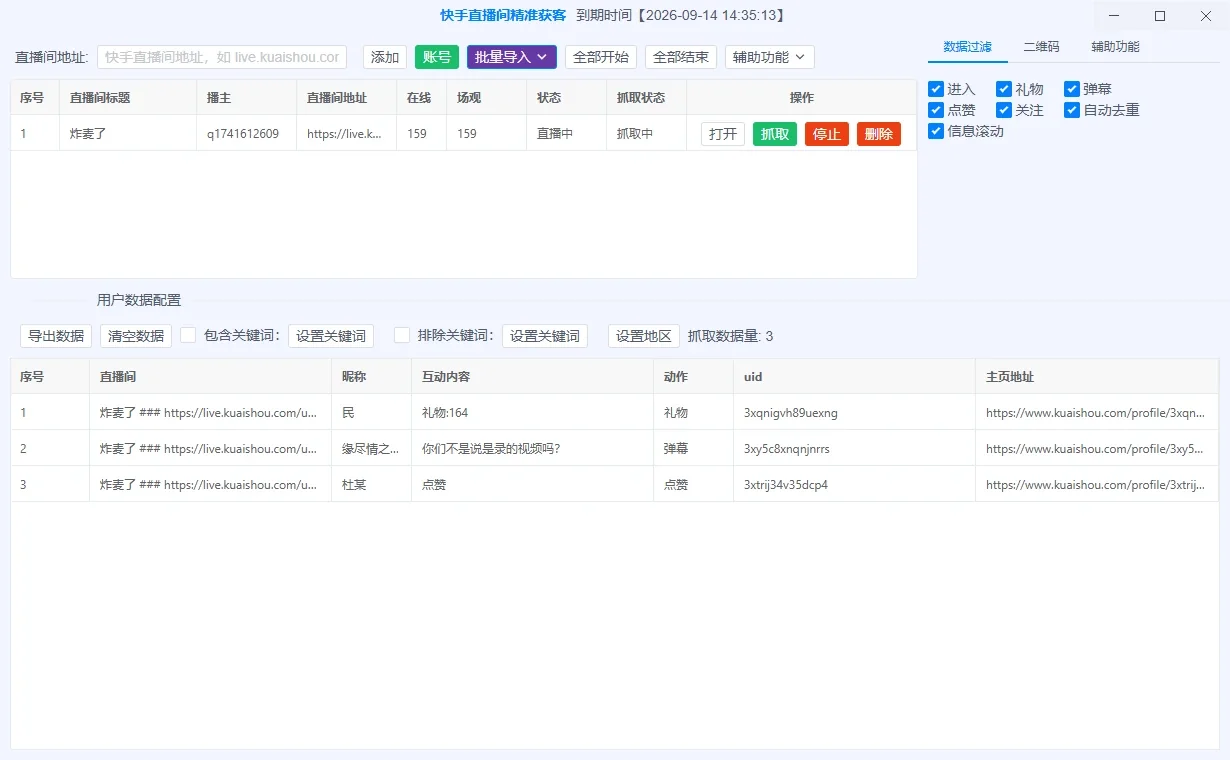
Task: Disable the 自动去重 checkbox
Action: point(1072,110)
